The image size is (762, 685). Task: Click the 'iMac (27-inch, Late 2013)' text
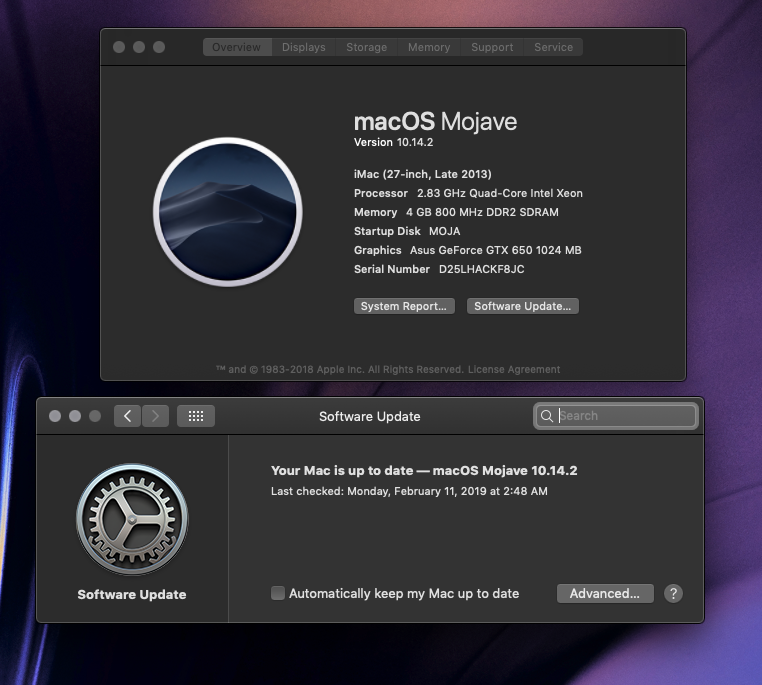point(422,174)
